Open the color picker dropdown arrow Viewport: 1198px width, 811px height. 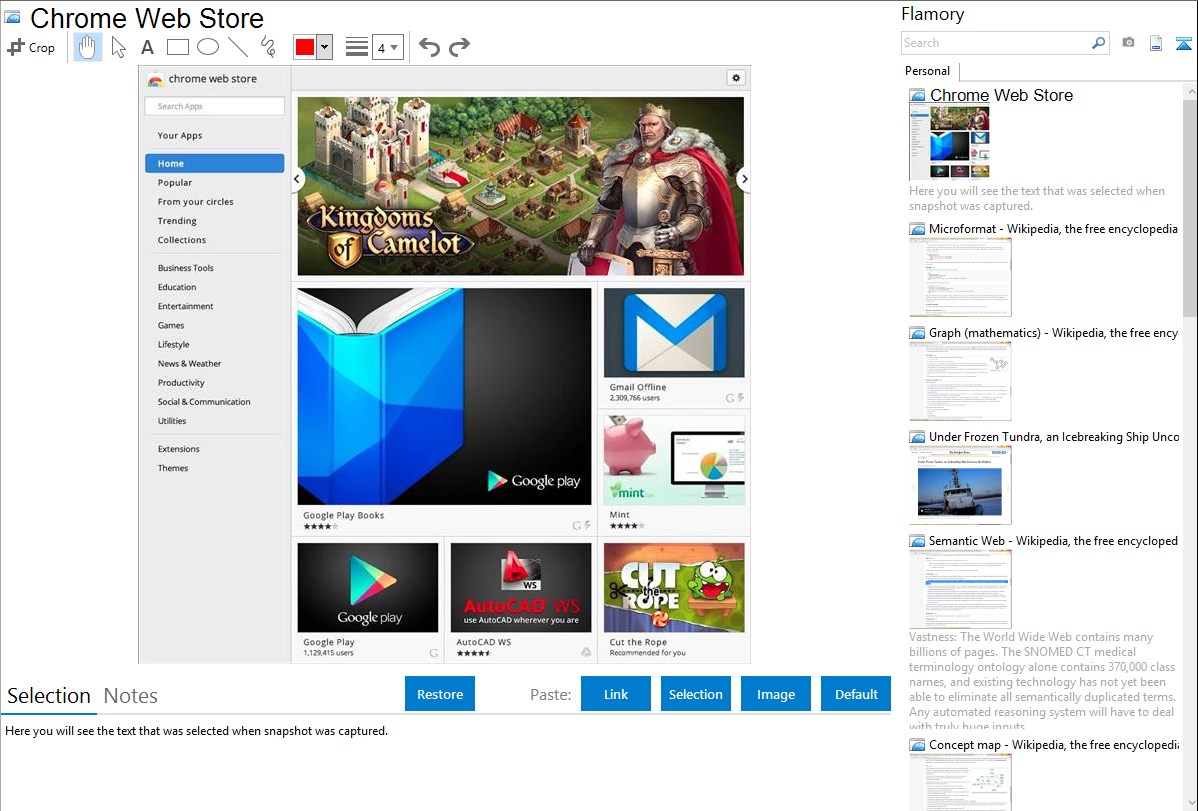coord(325,47)
